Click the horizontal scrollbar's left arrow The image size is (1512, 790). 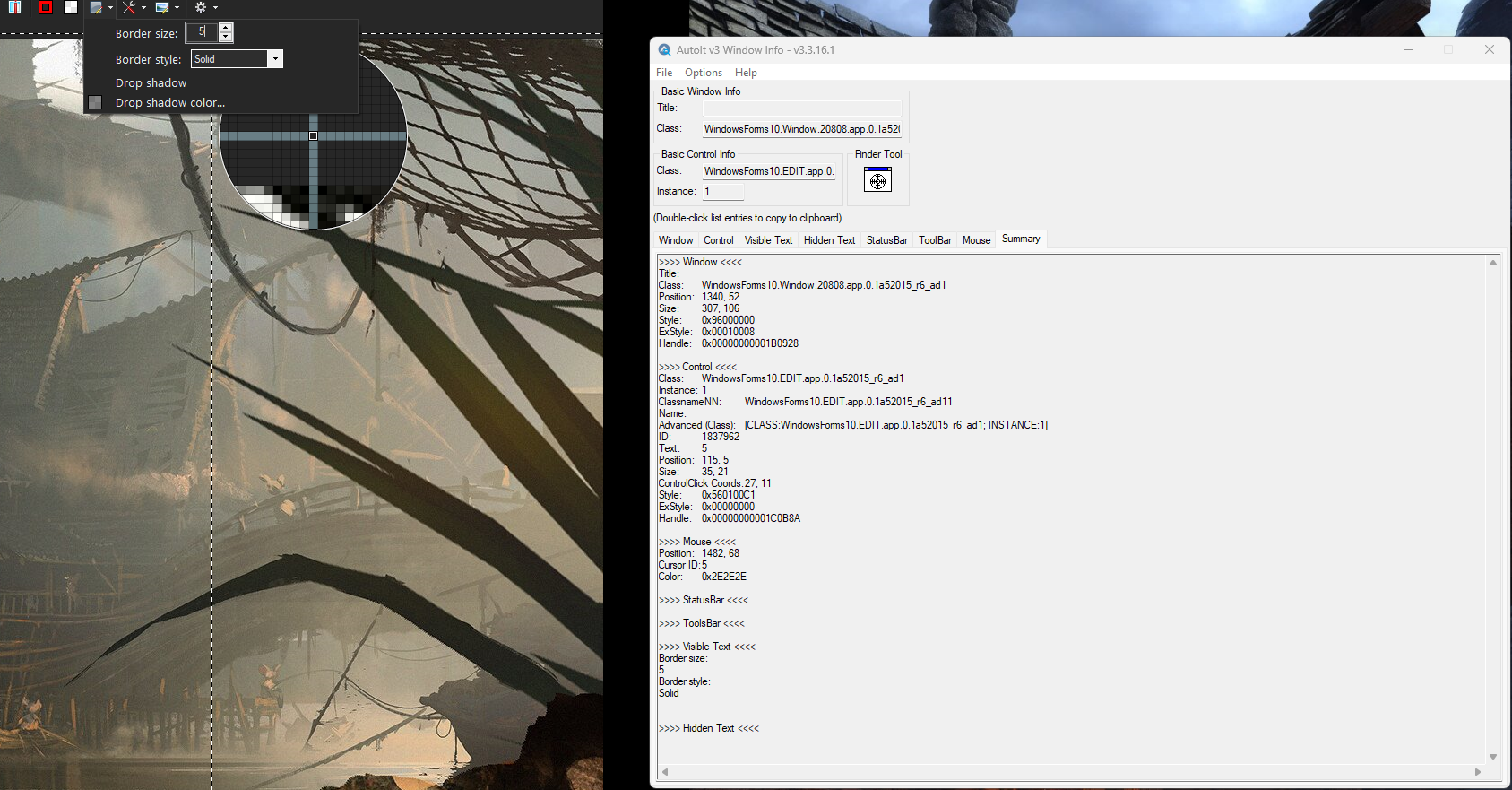(x=664, y=772)
